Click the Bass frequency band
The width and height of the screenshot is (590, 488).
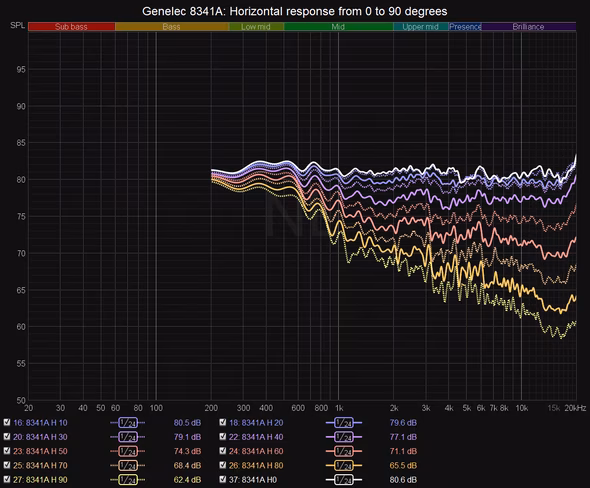[x=172, y=27]
